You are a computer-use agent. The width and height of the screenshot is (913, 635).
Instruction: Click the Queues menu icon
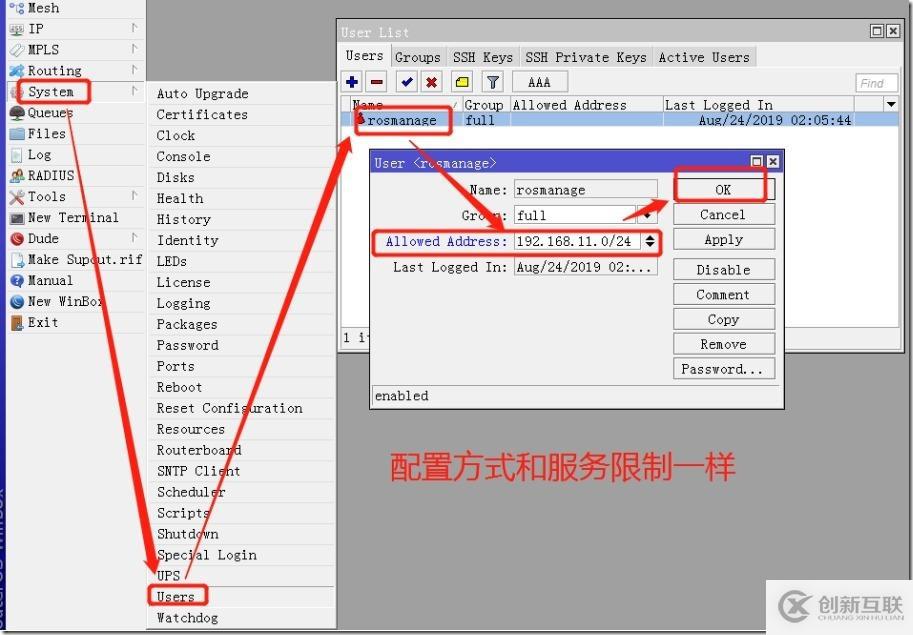[x=16, y=112]
